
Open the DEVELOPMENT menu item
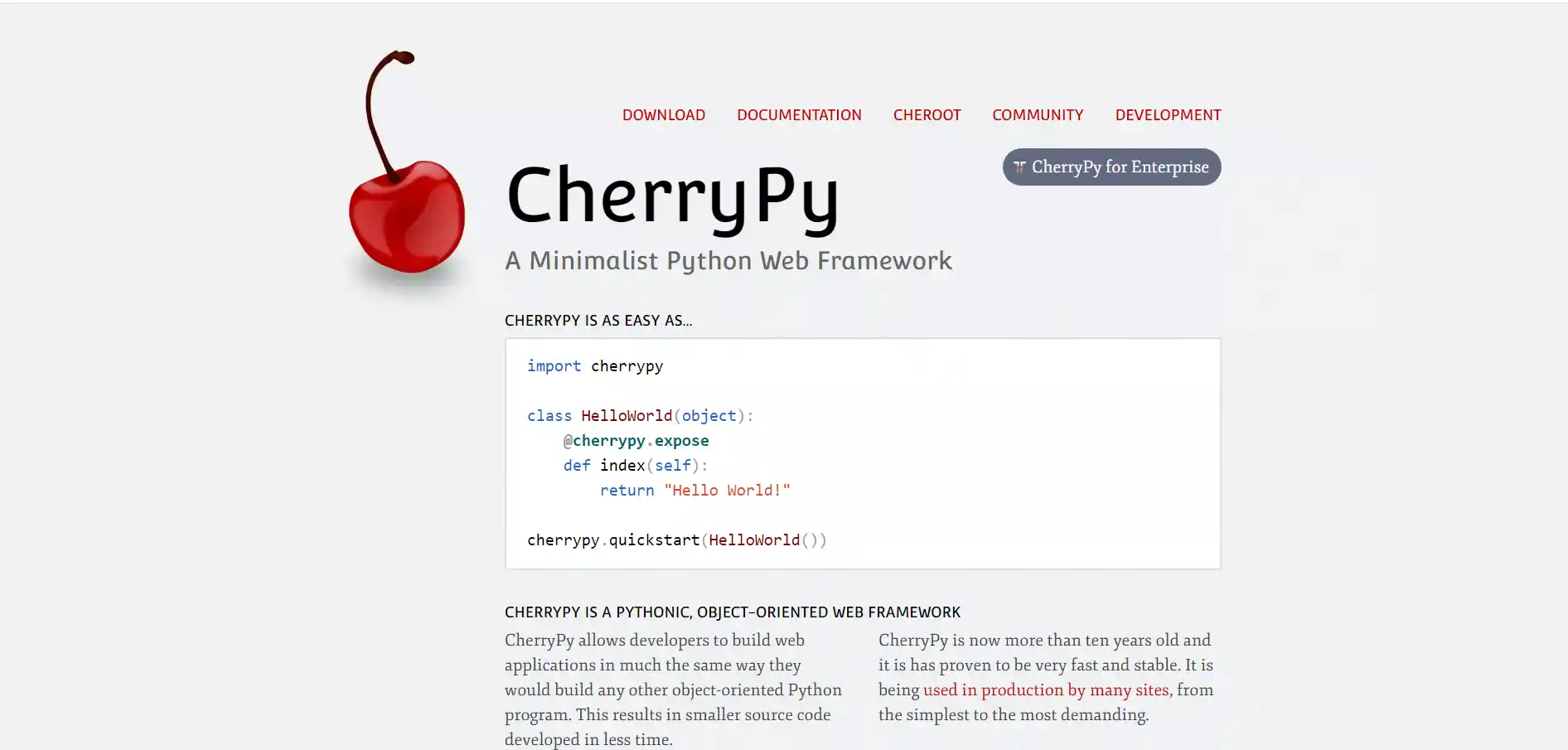coord(1168,115)
